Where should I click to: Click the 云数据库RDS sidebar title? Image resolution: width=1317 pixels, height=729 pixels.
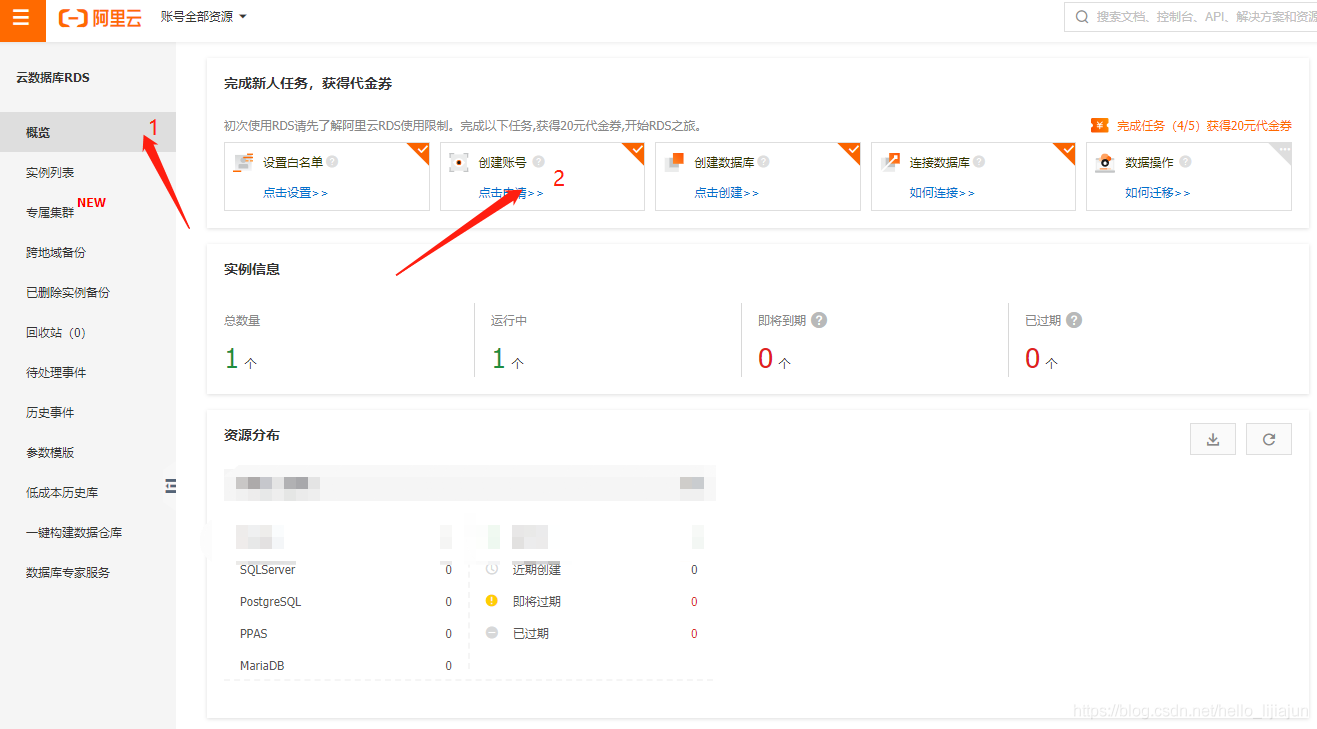click(x=53, y=78)
